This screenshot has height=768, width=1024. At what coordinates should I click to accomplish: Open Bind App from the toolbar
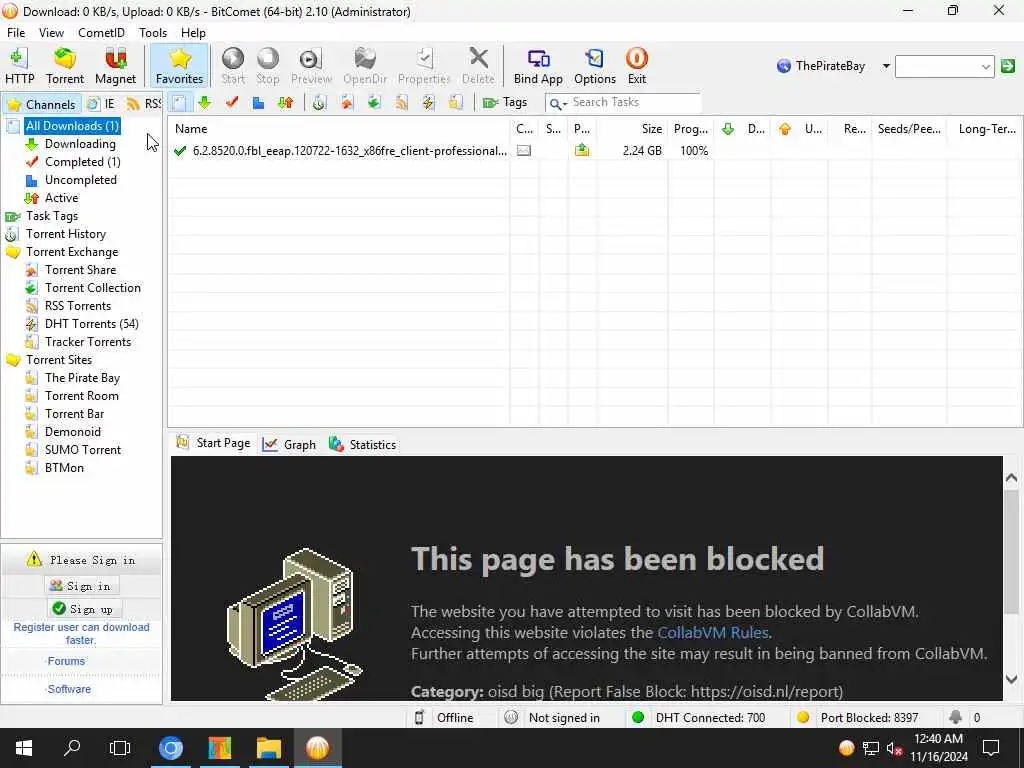pyautogui.click(x=538, y=66)
